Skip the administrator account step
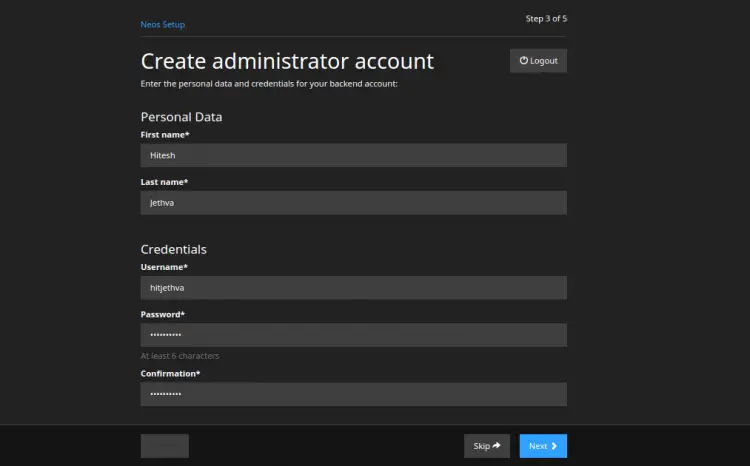Image resolution: width=750 pixels, height=466 pixels. (x=486, y=446)
